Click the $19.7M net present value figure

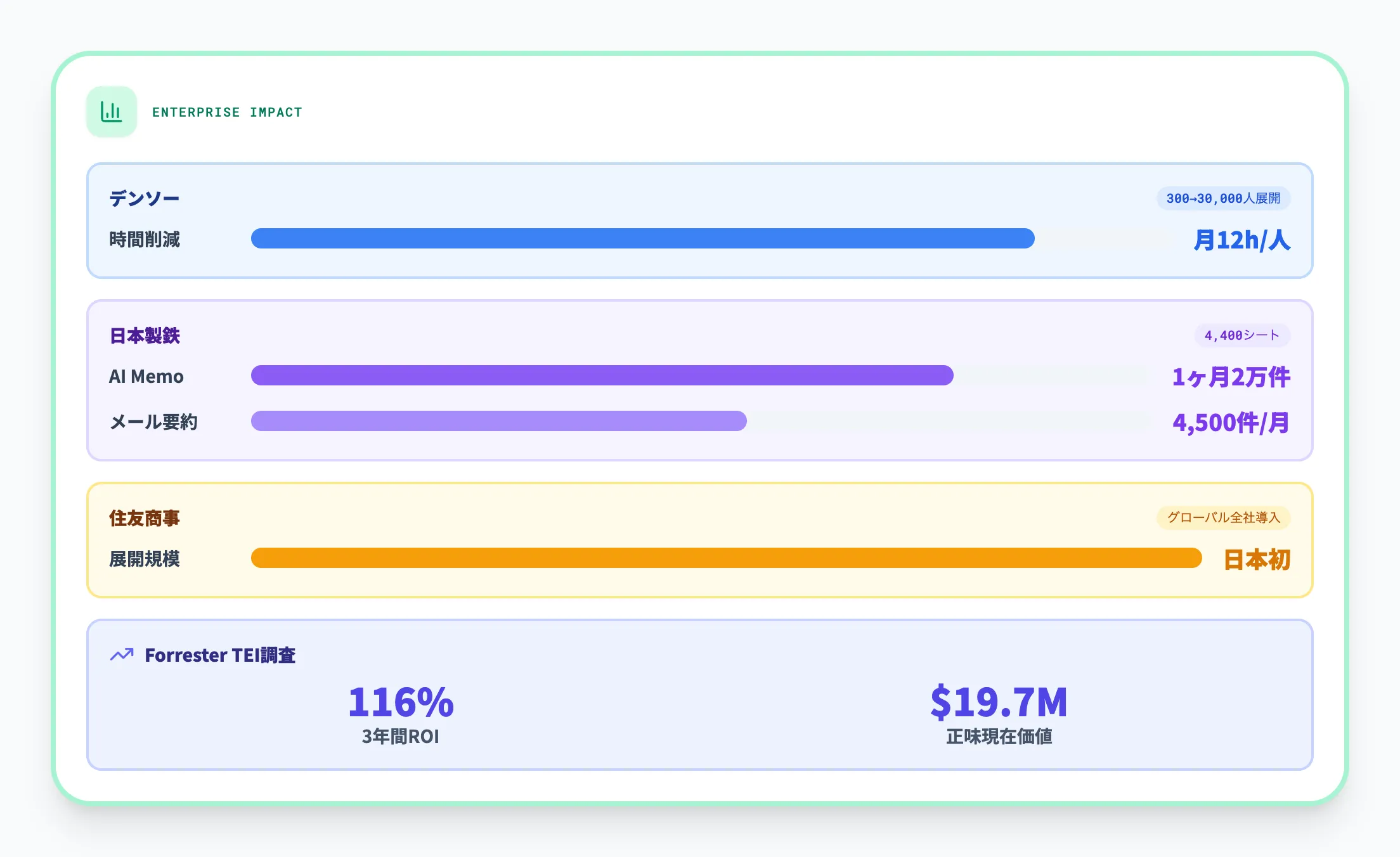999,702
